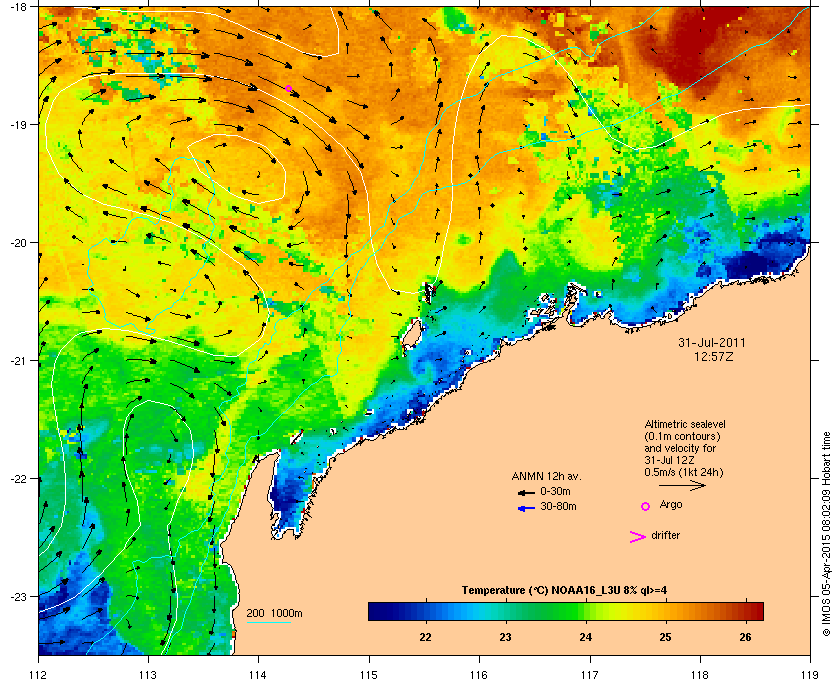Click the longitude axis label 114

tap(258, 675)
